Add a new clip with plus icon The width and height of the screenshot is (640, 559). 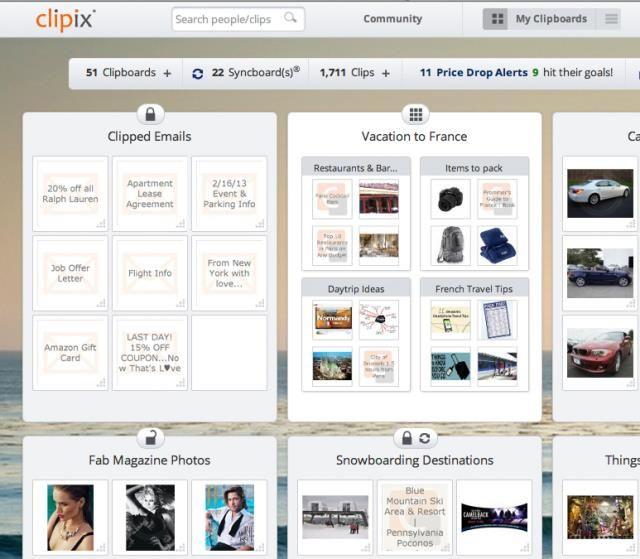coord(386,73)
